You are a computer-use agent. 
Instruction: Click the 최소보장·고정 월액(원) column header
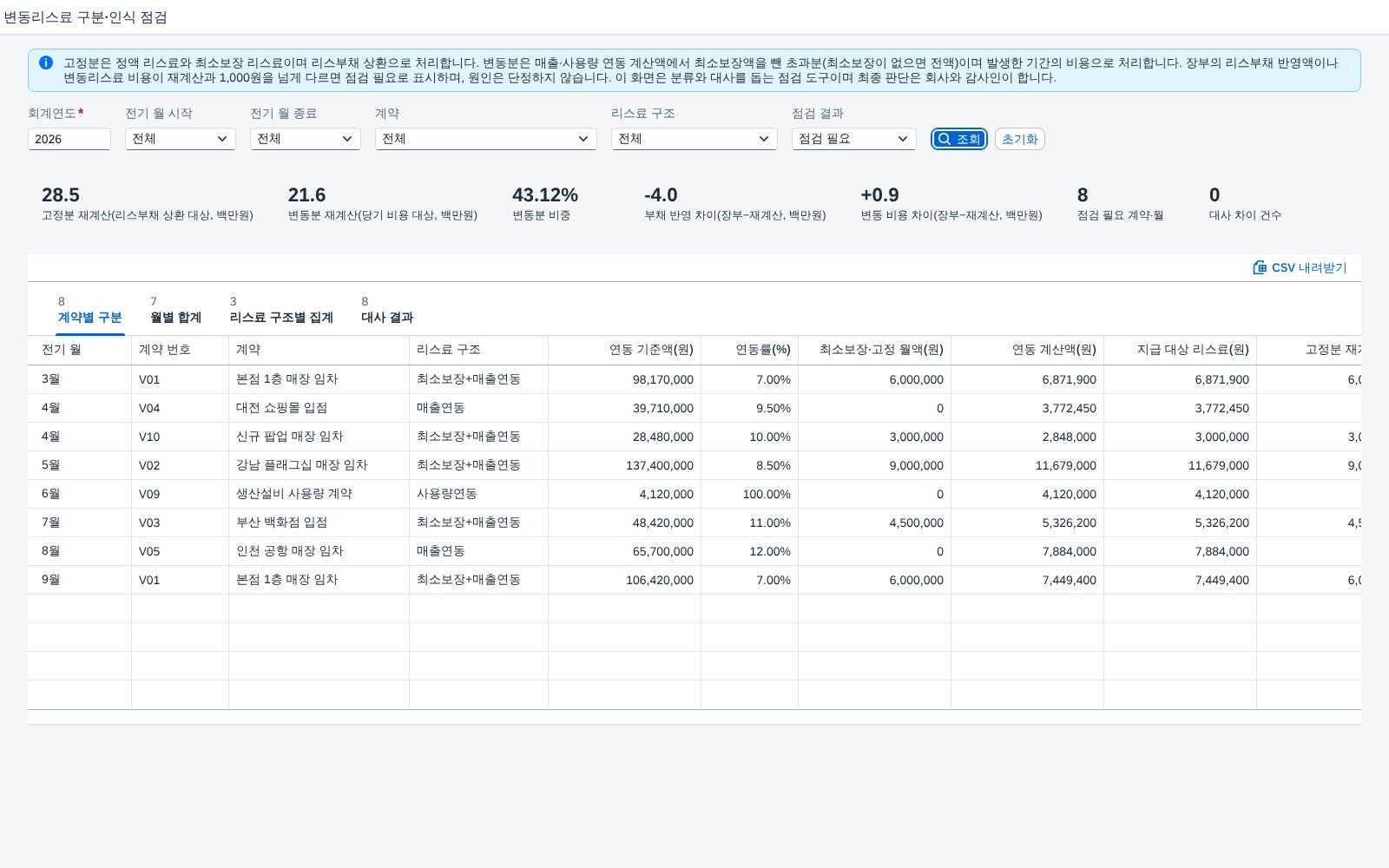coord(875,350)
